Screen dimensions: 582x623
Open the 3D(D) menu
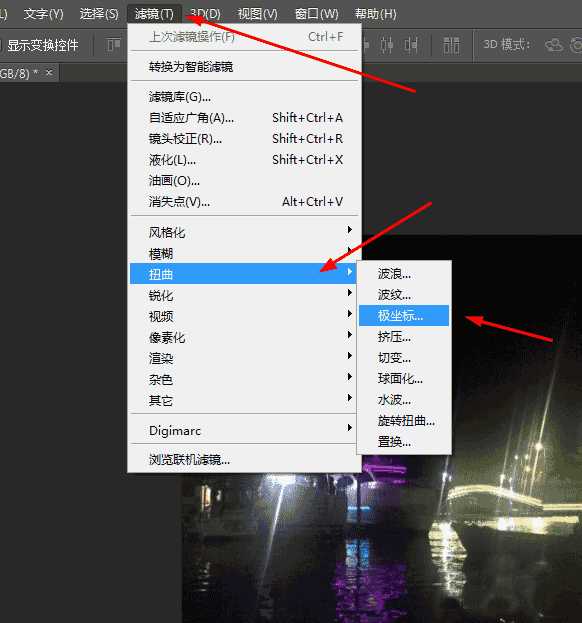point(205,14)
